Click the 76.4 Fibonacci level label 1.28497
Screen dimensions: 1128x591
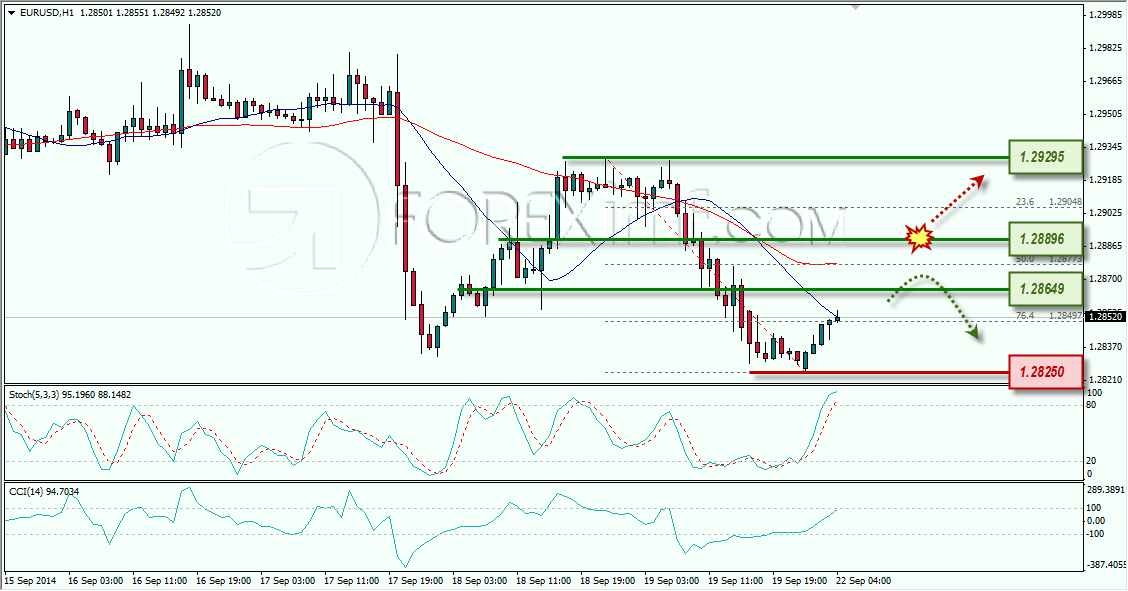coord(1049,316)
